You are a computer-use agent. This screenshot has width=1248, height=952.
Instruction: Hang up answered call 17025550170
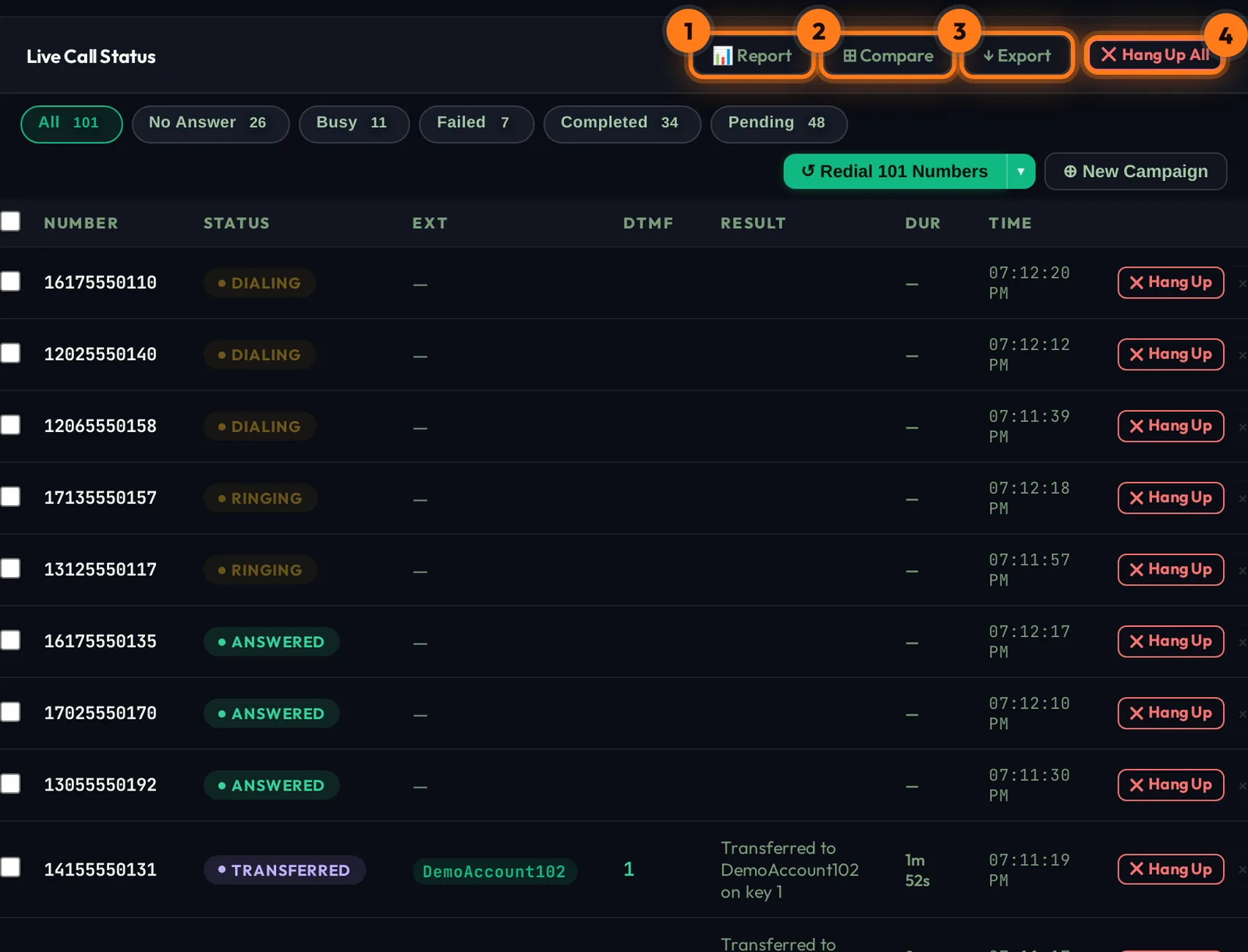(x=1170, y=713)
